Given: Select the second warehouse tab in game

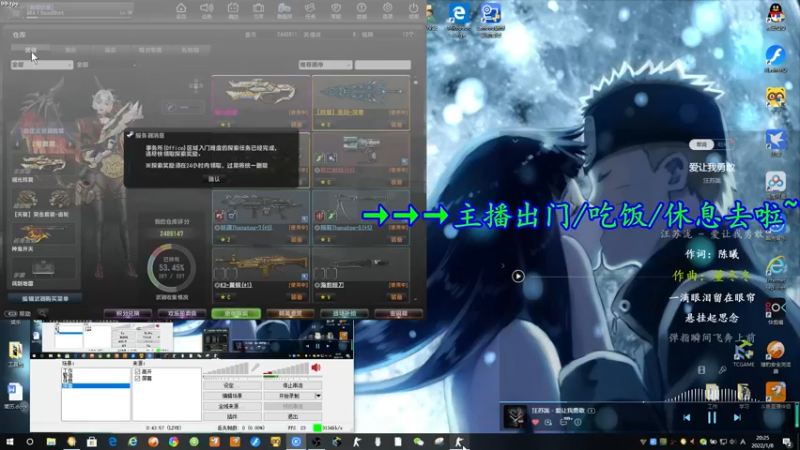Looking at the screenshot, I should [x=70, y=49].
